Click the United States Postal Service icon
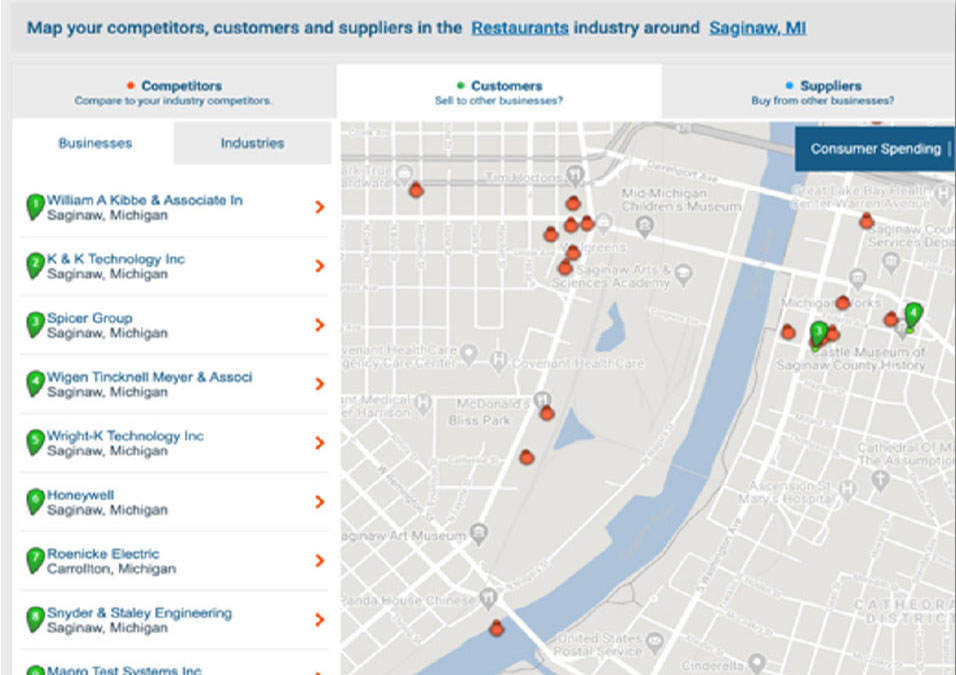The width and height of the screenshot is (956, 675). tap(654, 641)
